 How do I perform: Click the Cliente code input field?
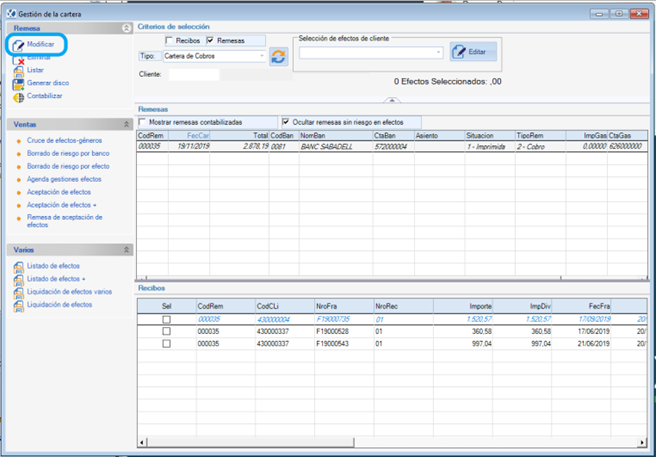194,75
